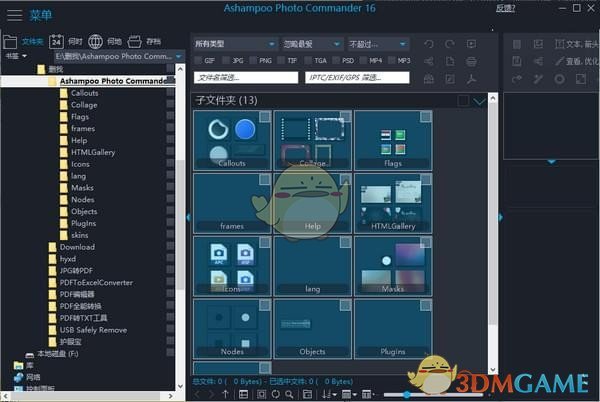This screenshot has width=600, height=402.
Task: Click the file name filter input field
Action: [246, 78]
